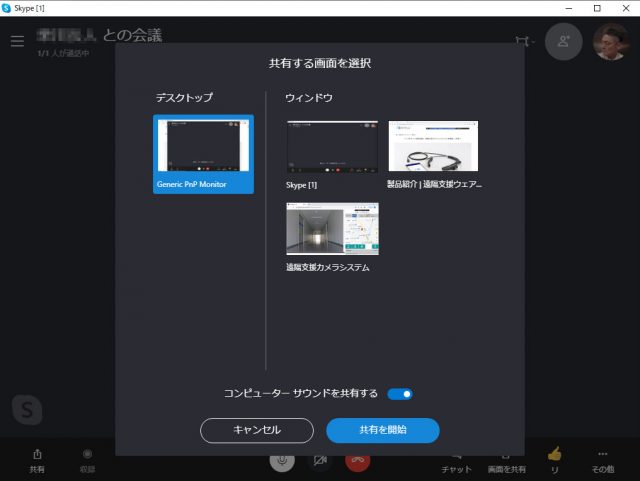This screenshot has width=640, height=481.
Task: Click the Generic PnP Monitor label
Action: click(191, 184)
